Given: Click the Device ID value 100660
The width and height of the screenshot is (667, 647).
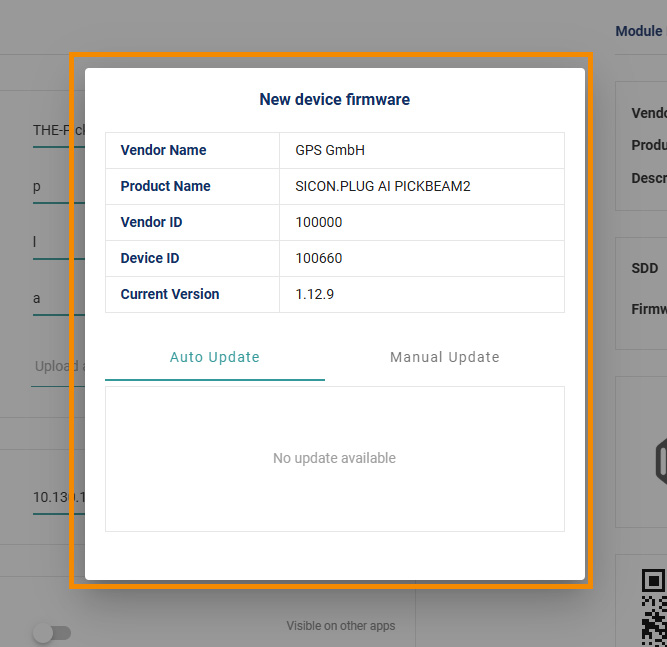Looking at the screenshot, I should [319, 258].
